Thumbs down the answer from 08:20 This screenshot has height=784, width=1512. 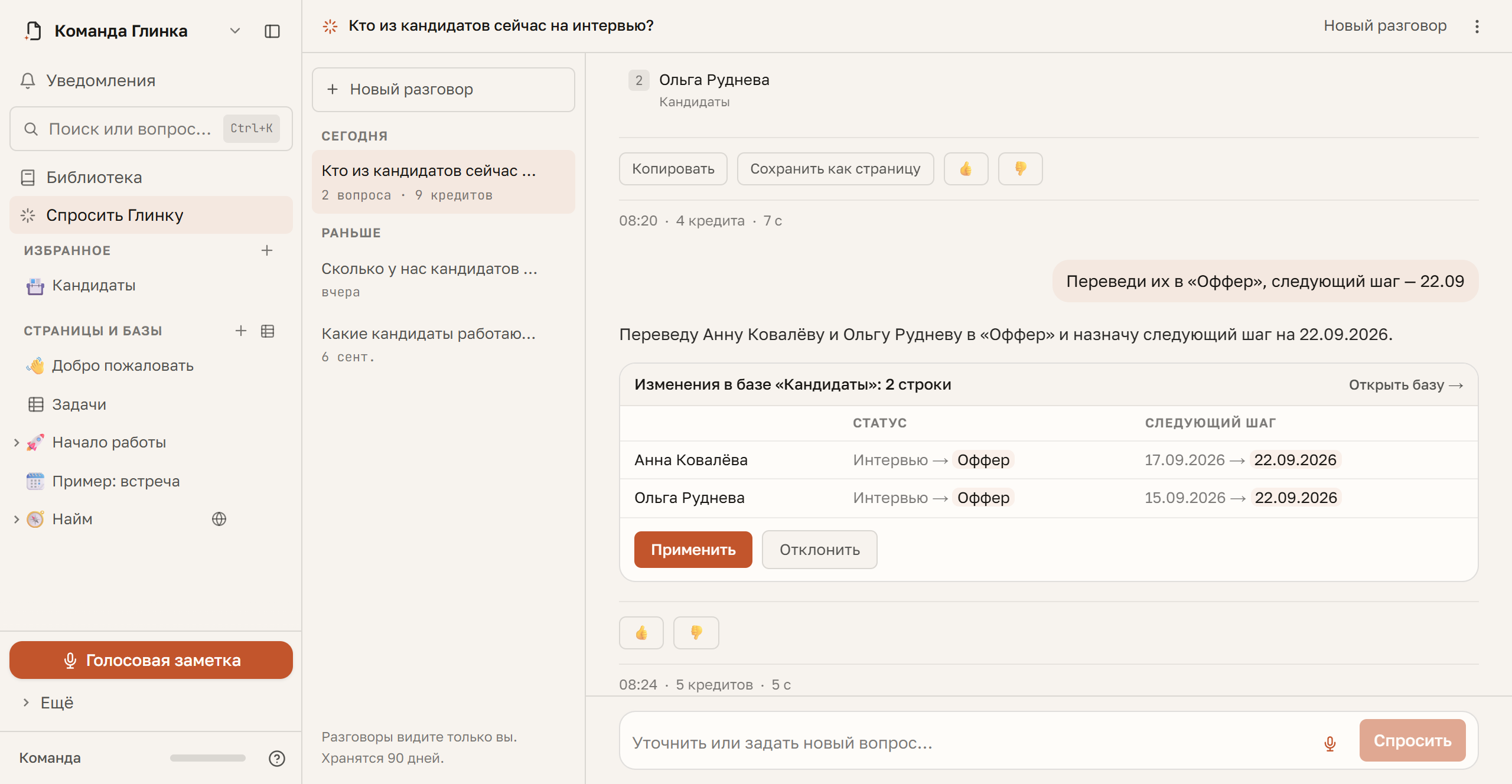[1021, 169]
